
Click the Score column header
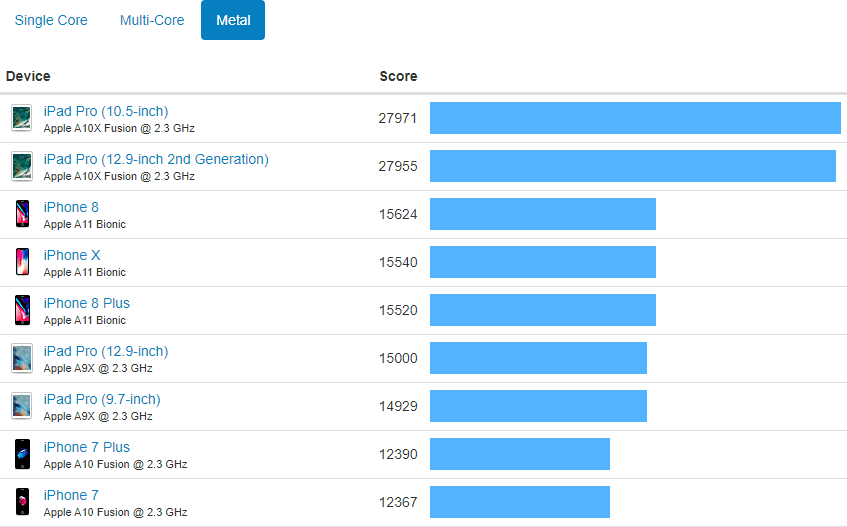coord(398,76)
